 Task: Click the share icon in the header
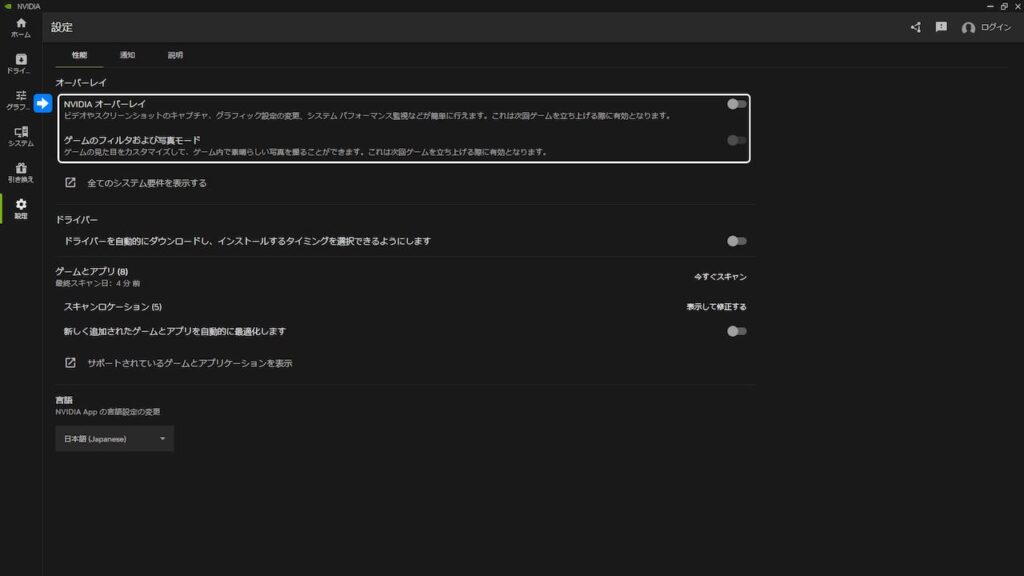point(914,28)
